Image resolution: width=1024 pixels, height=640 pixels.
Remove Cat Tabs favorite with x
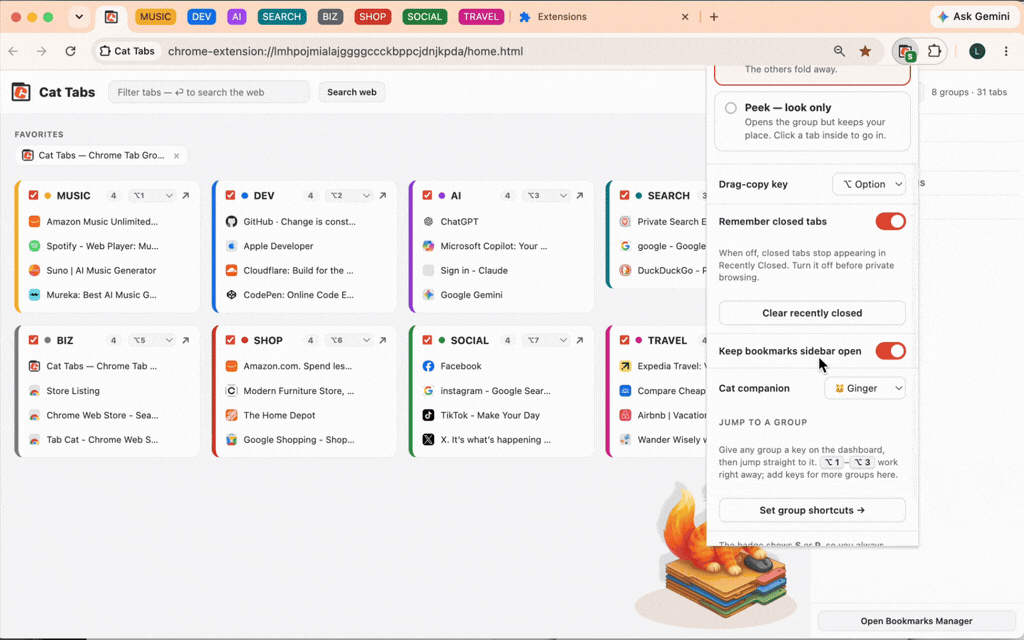(176, 156)
